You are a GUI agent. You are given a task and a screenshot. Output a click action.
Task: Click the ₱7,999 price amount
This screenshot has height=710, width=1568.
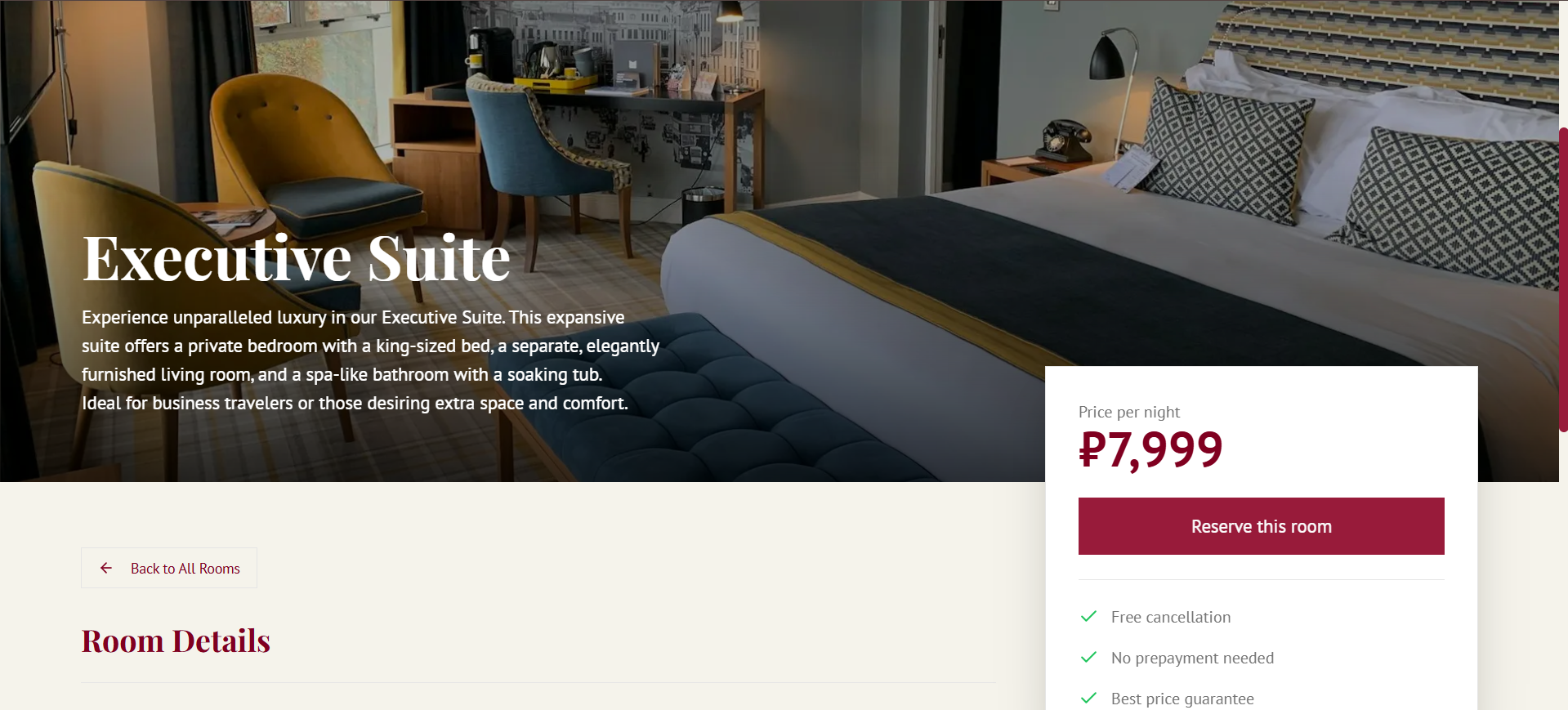pyautogui.click(x=1150, y=449)
